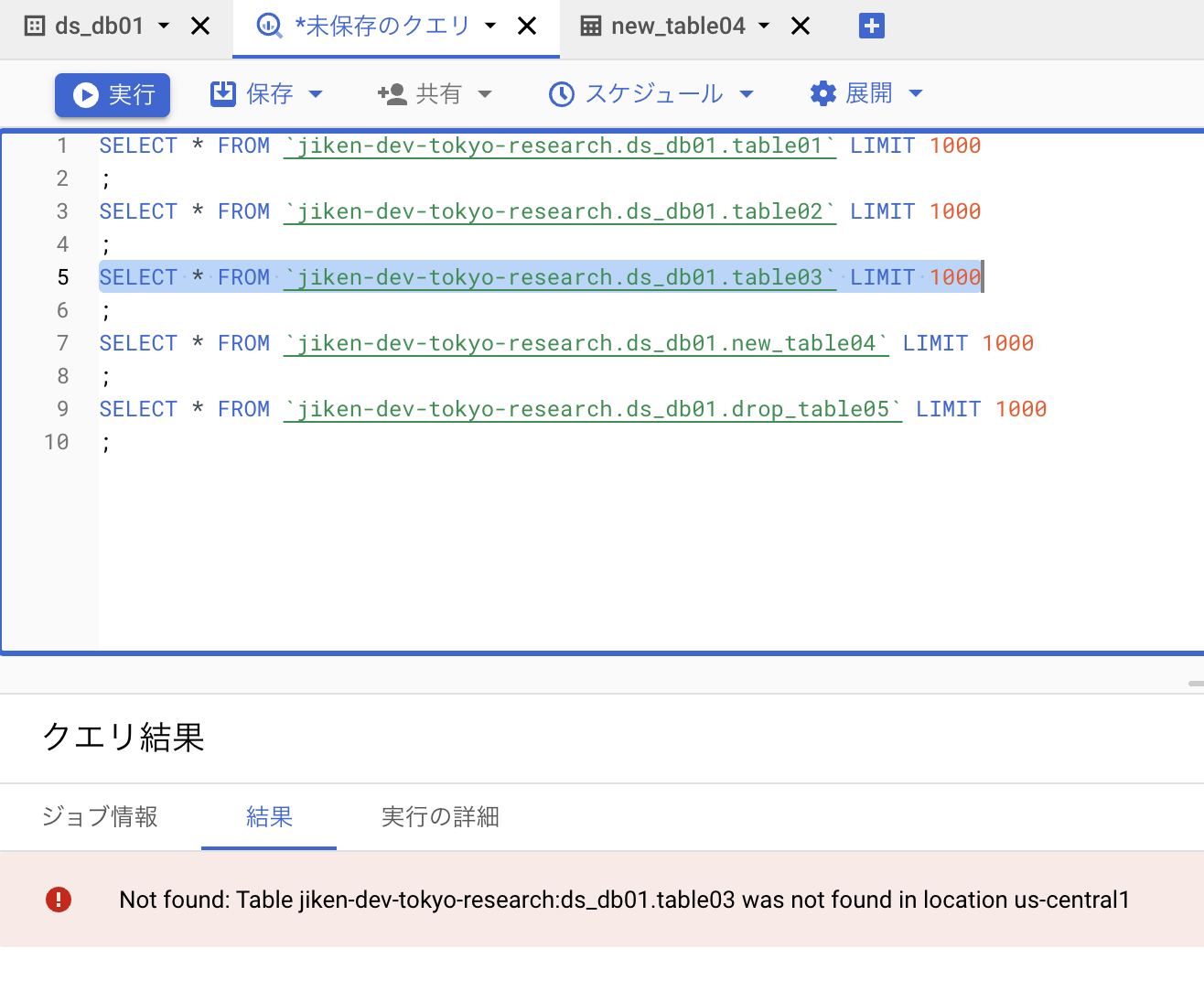Select the 結果 tab
Viewport: 1204px width, 981px height.
[x=269, y=816]
